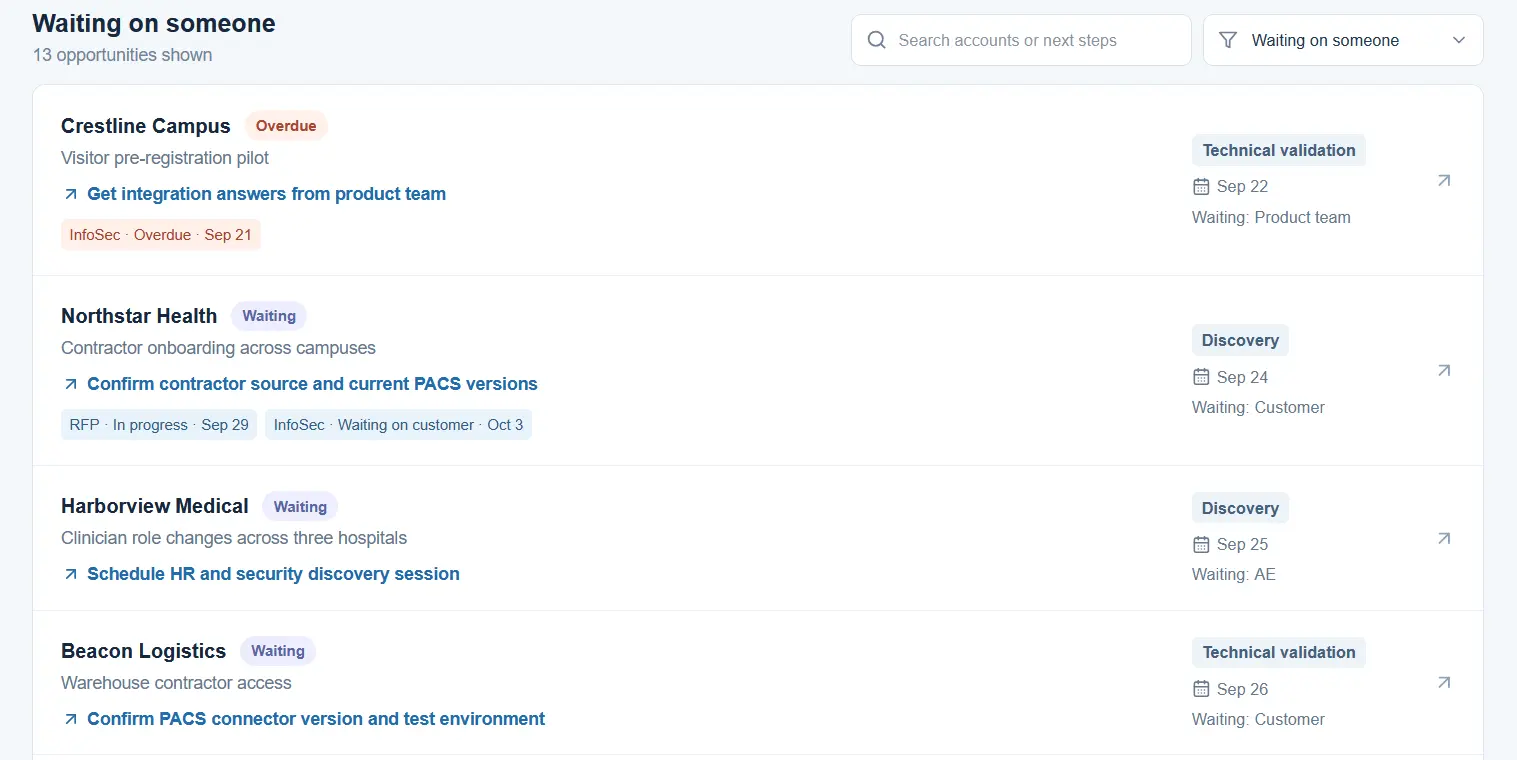
Task: Click '13 opportunities shown' count text
Action: click(122, 55)
